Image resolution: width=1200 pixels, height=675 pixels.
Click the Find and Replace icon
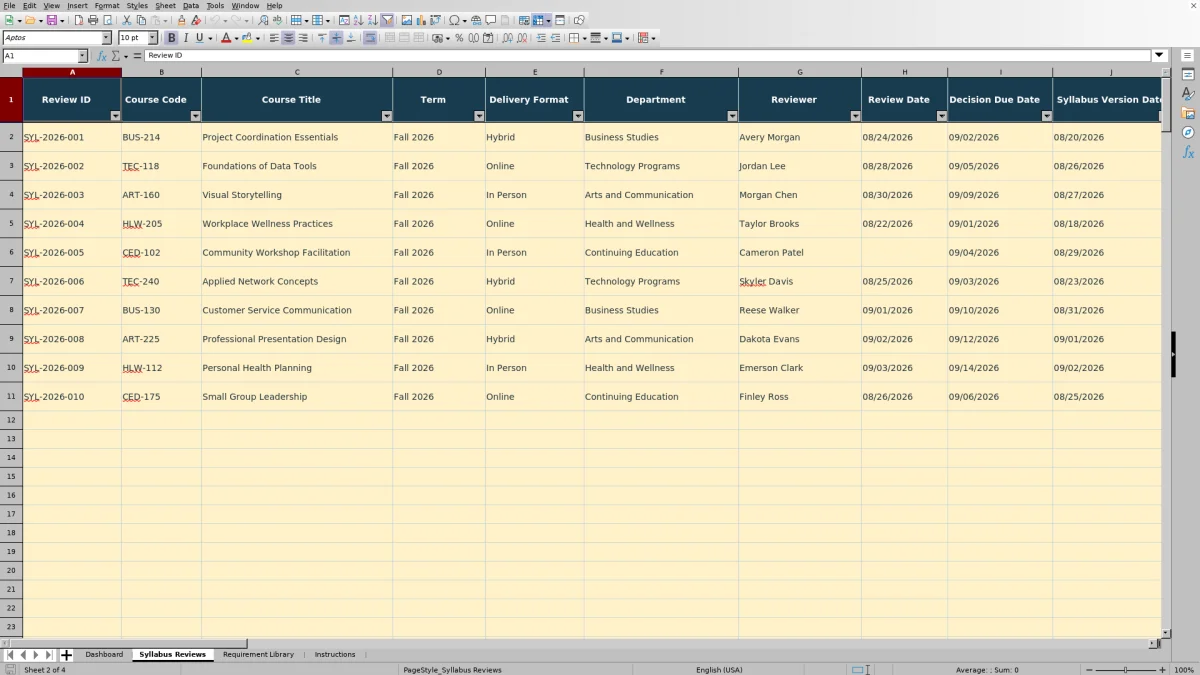(263, 20)
